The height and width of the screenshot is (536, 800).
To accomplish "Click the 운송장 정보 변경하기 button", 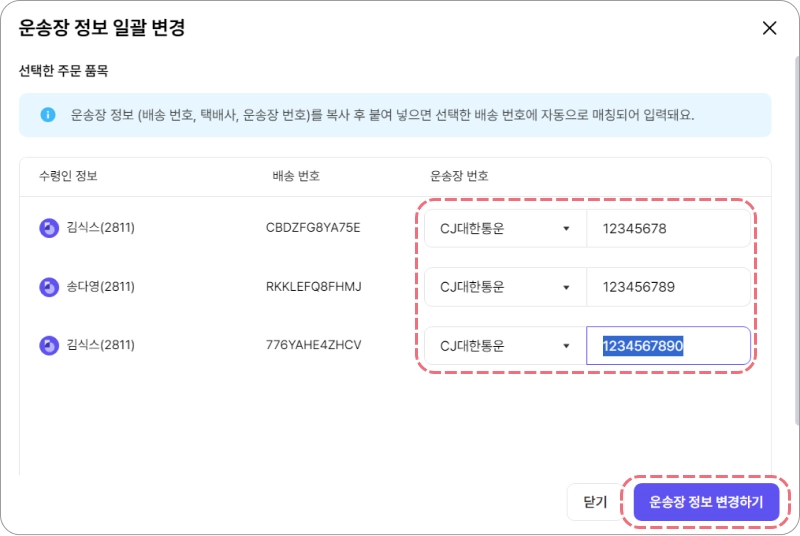I will pos(706,502).
